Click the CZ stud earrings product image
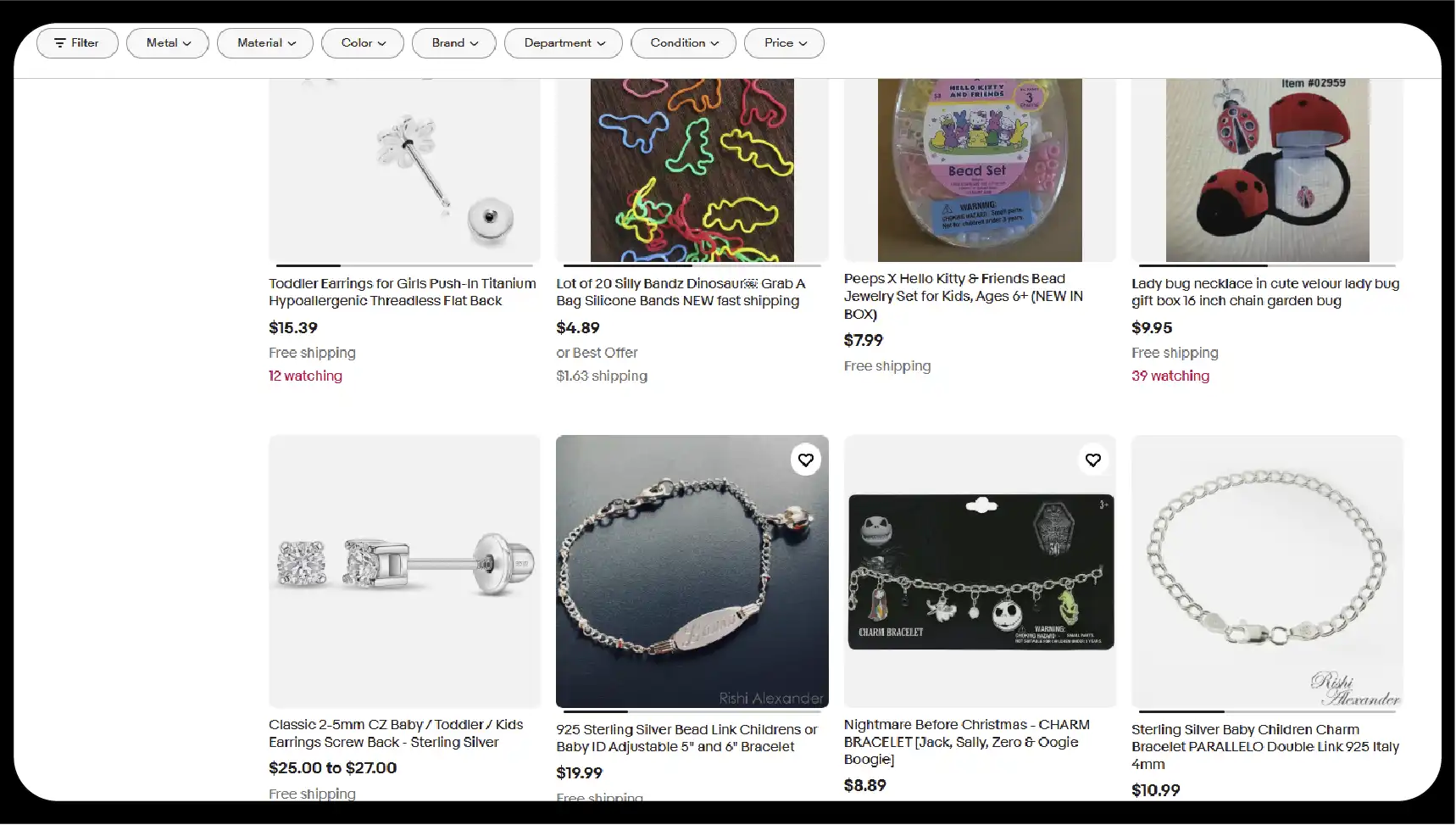This screenshot has width=1456, height=825. [x=404, y=571]
